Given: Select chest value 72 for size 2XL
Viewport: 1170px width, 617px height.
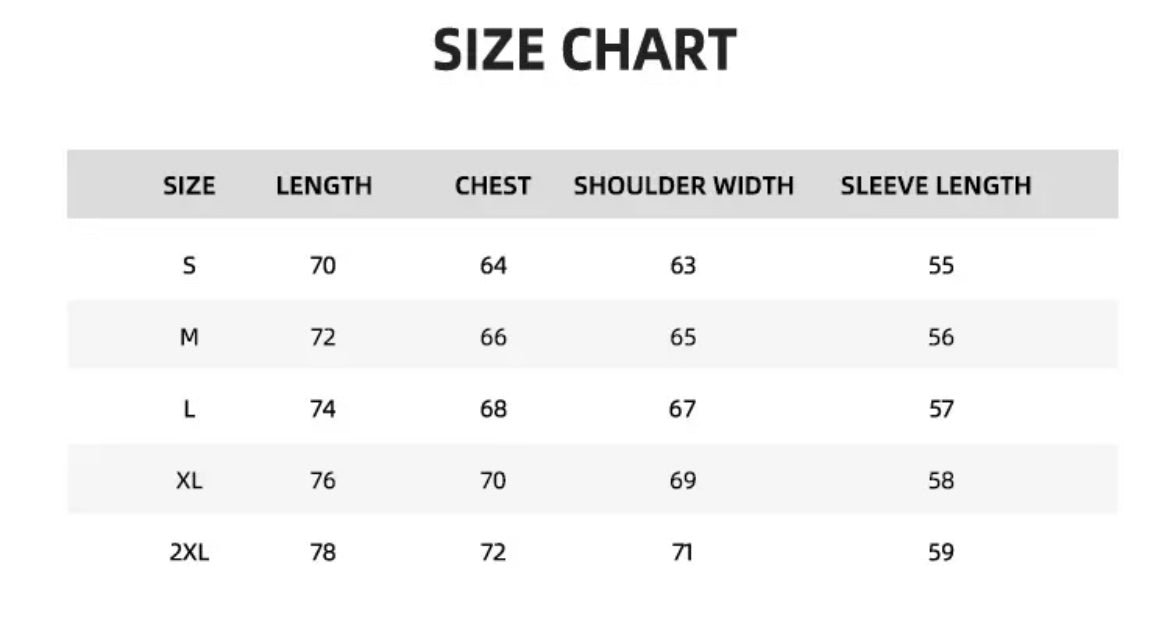Looking at the screenshot, I should pyautogui.click(x=493, y=552).
